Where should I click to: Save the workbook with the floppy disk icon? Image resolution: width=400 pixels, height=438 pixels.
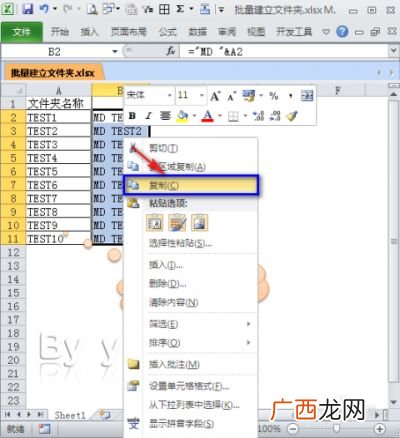click(x=28, y=9)
